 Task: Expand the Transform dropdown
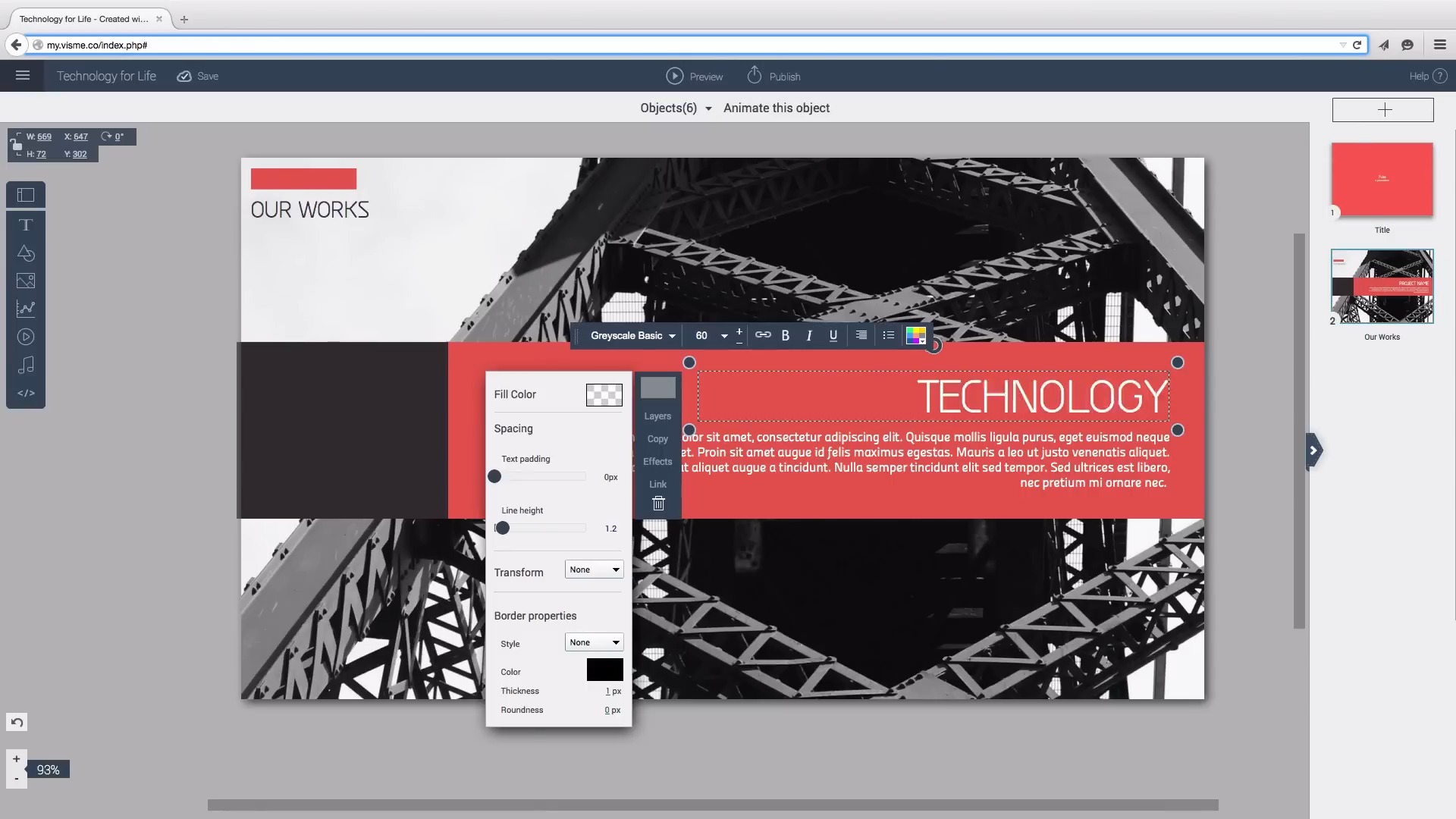coord(592,569)
